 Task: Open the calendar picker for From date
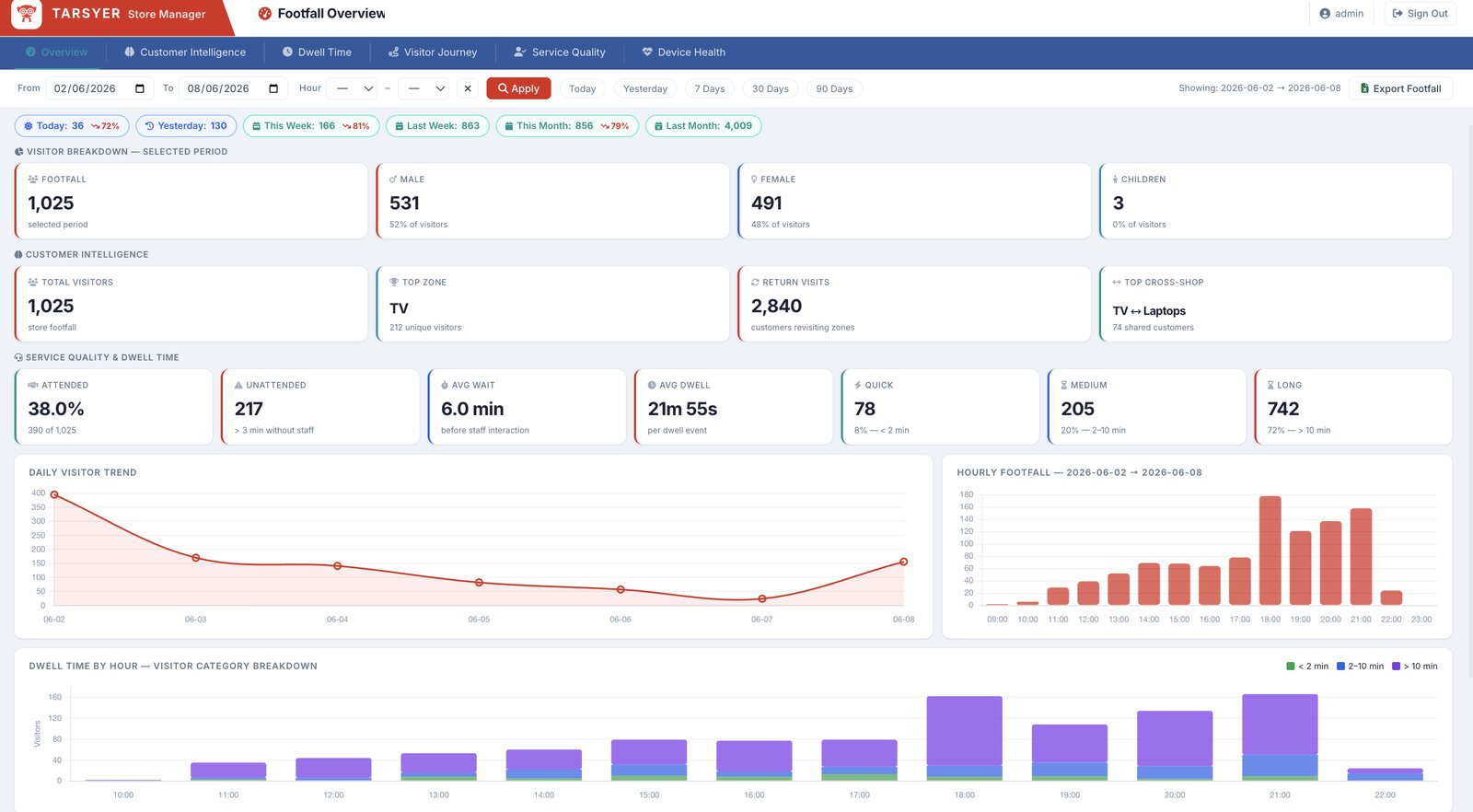tap(140, 88)
